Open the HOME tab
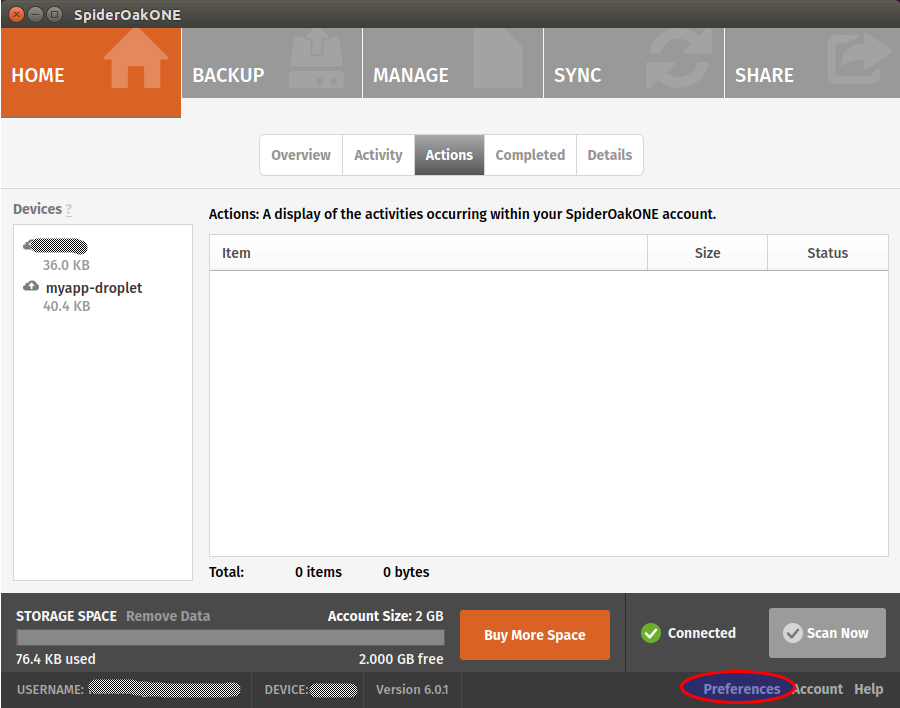The height and width of the screenshot is (708, 900). 91,73
